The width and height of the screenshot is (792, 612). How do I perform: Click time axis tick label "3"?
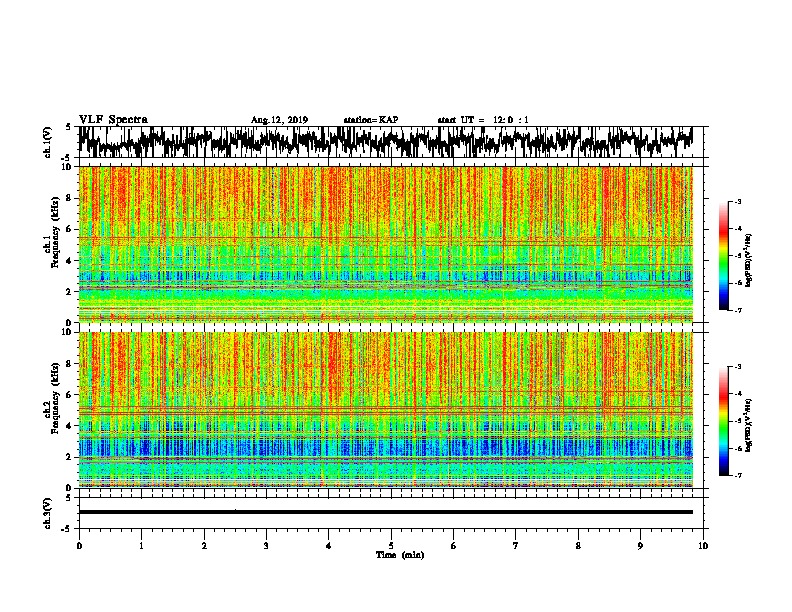pos(266,546)
